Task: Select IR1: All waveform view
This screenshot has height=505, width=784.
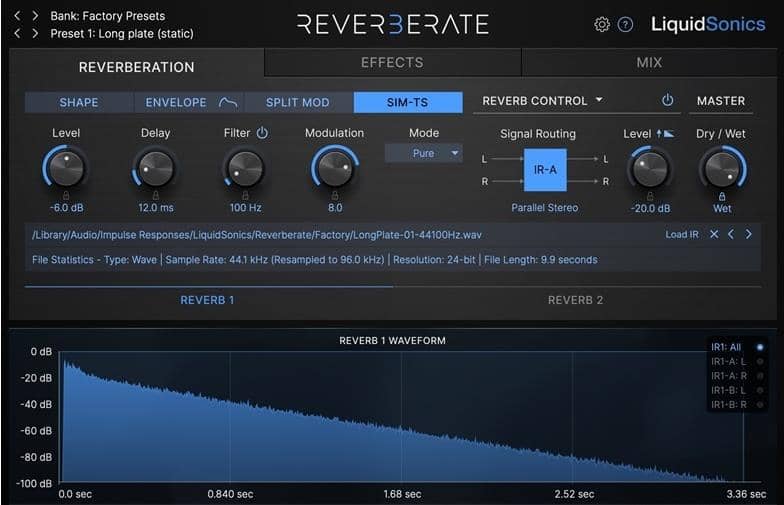Action: 737,347
